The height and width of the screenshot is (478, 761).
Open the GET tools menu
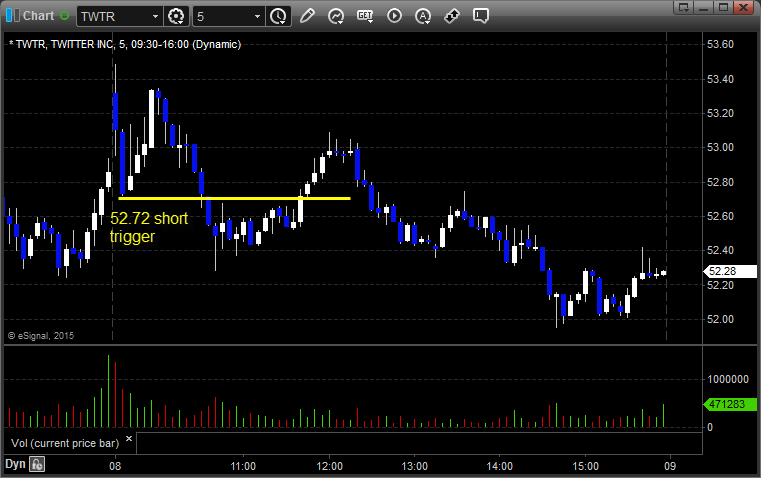[365, 16]
